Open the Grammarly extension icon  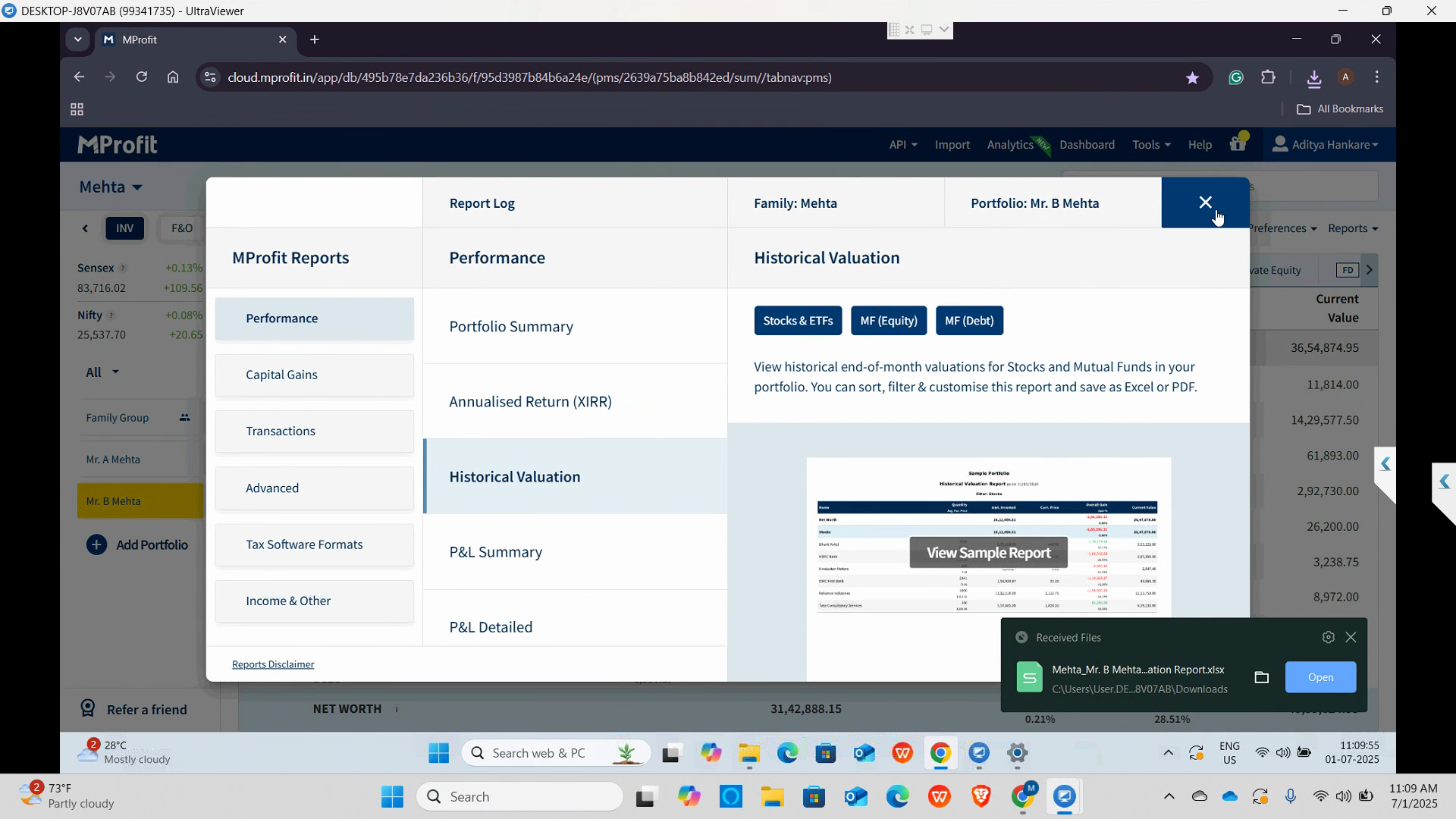tap(1236, 77)
